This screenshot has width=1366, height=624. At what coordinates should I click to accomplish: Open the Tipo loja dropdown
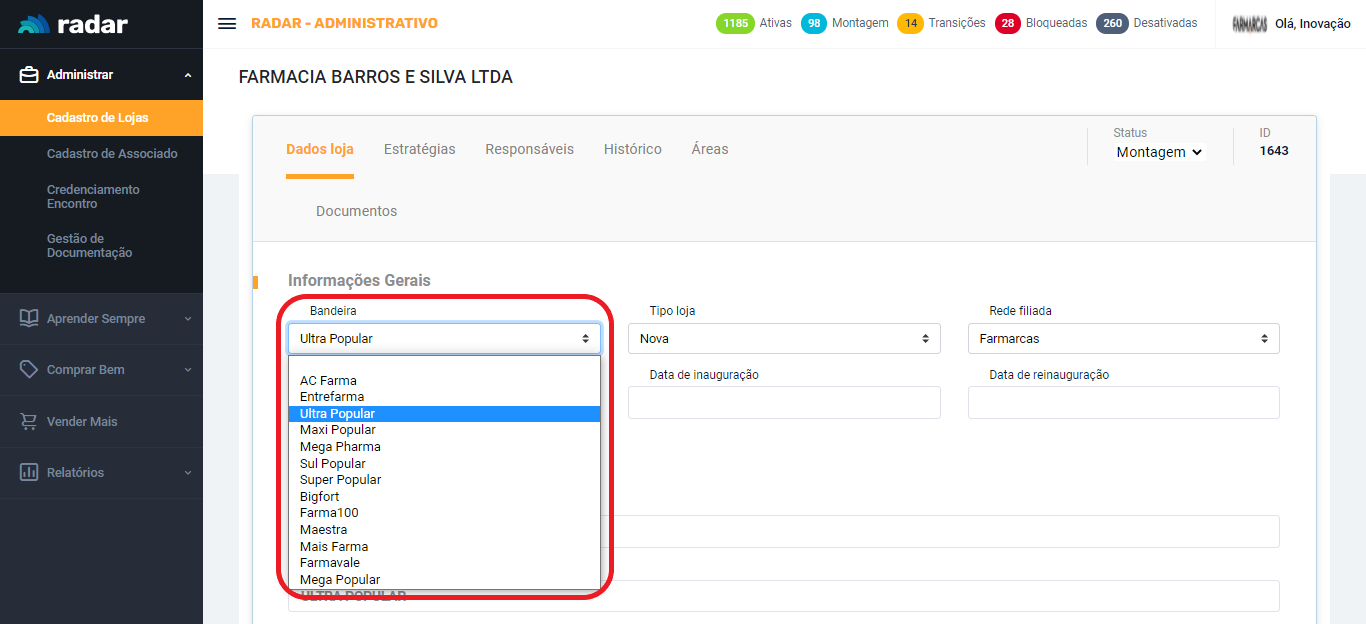click(x=784, y=339)
